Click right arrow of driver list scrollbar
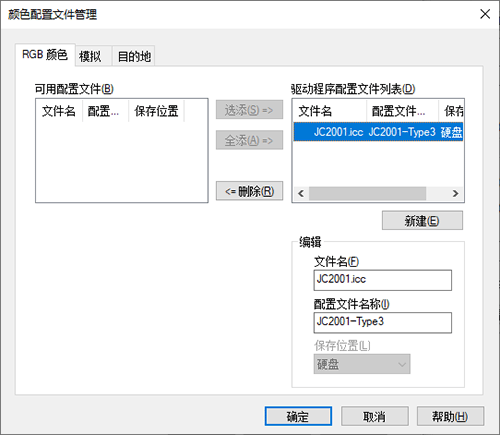 pyautogui.click(x=455, y=193)
